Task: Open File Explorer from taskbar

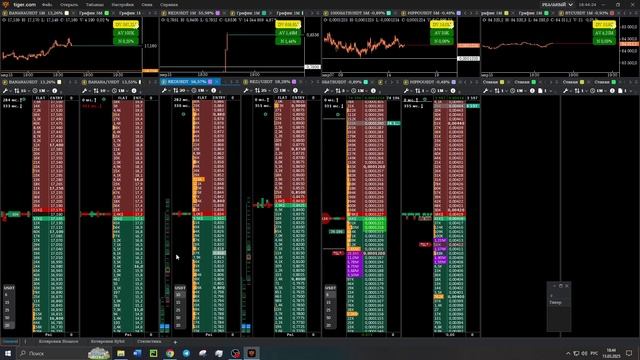Action: (121, 353)
